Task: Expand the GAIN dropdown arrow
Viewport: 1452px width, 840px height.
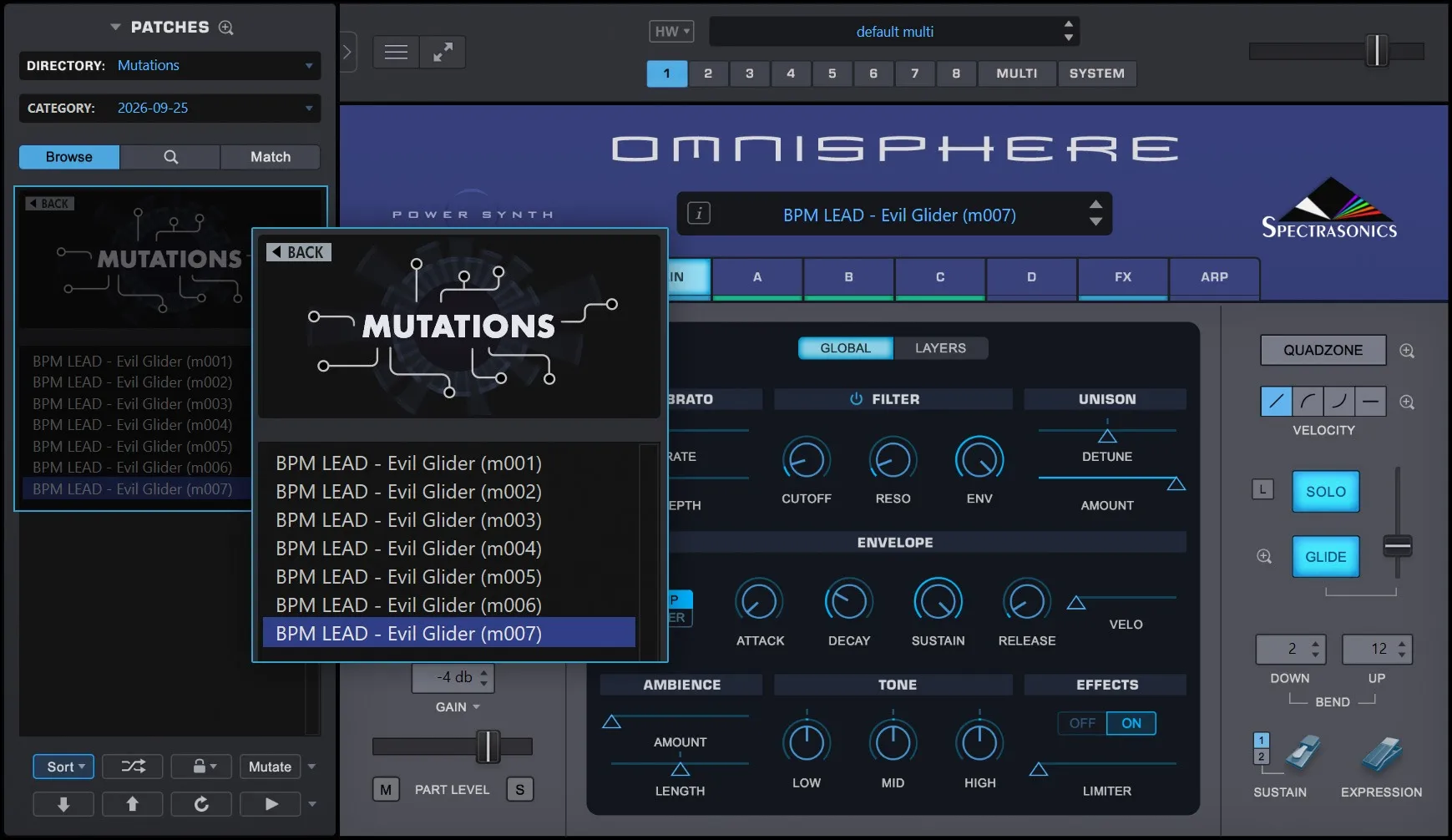Action: (477, 707)
